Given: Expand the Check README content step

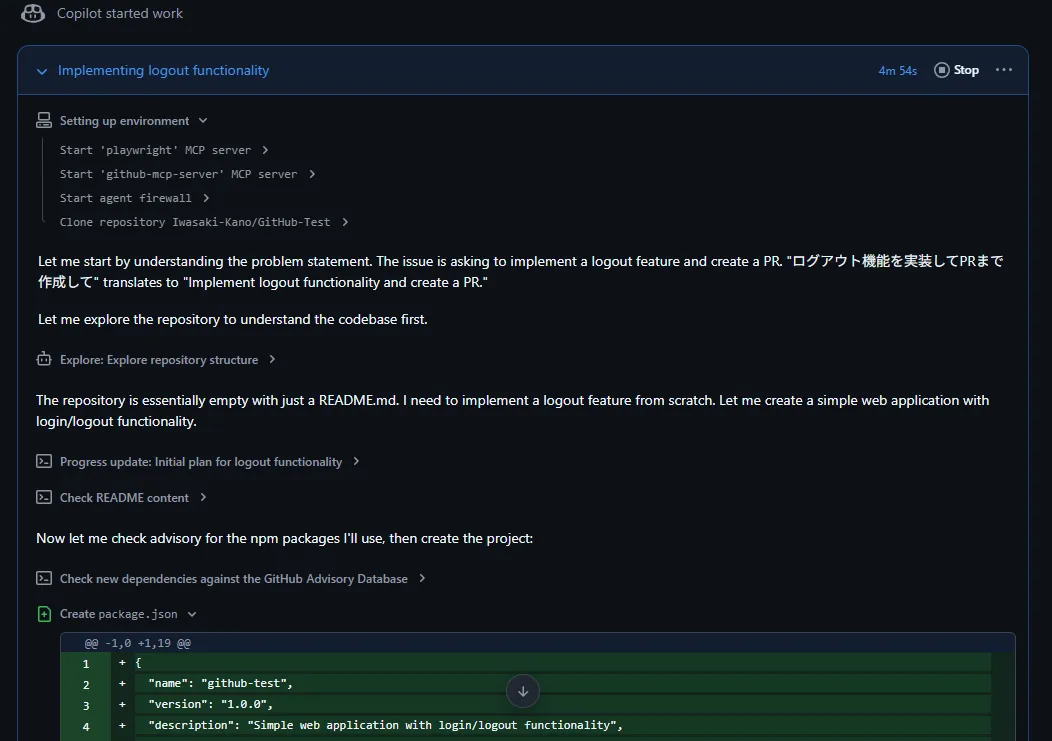Looking at the screenshot, I should (x=203, y=497).
